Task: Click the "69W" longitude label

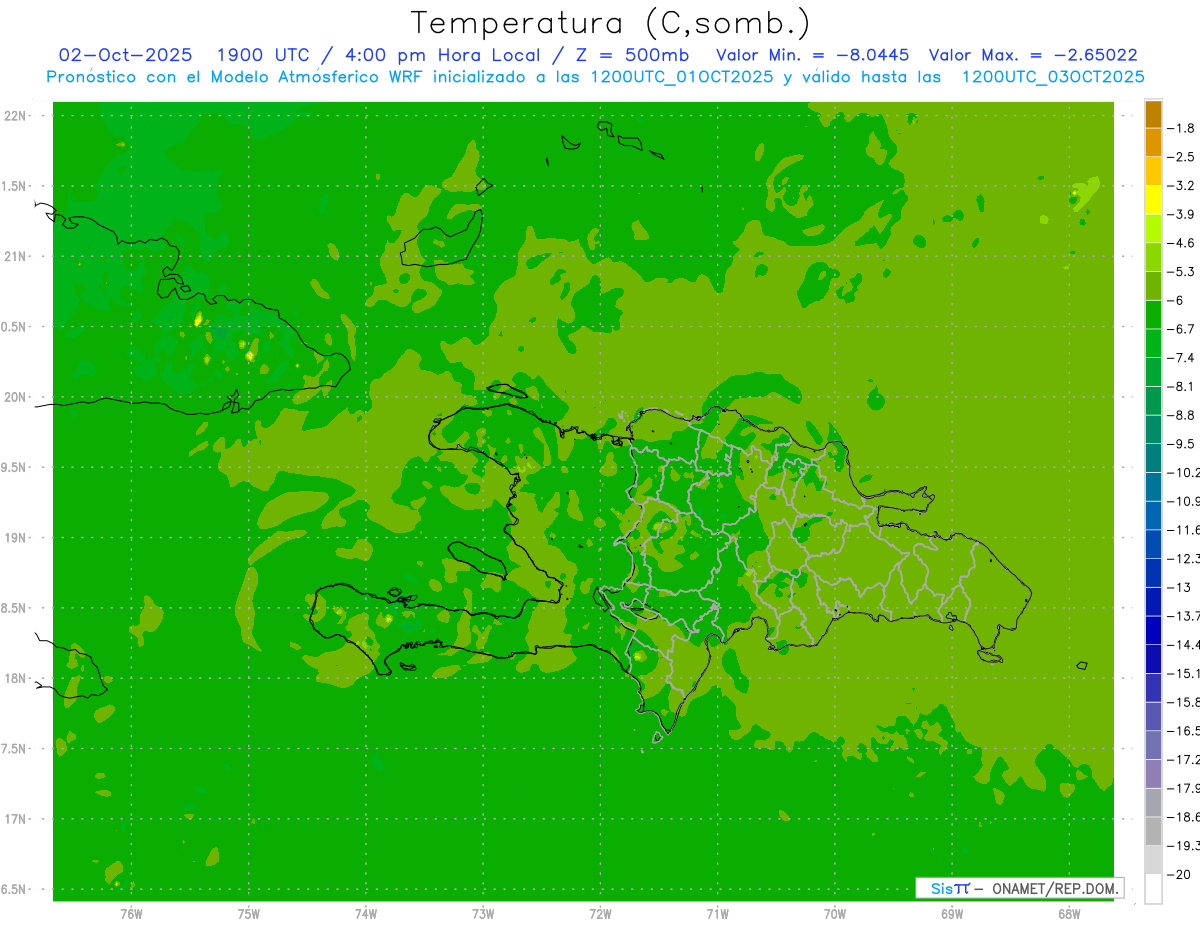Action: click(952, 914)
